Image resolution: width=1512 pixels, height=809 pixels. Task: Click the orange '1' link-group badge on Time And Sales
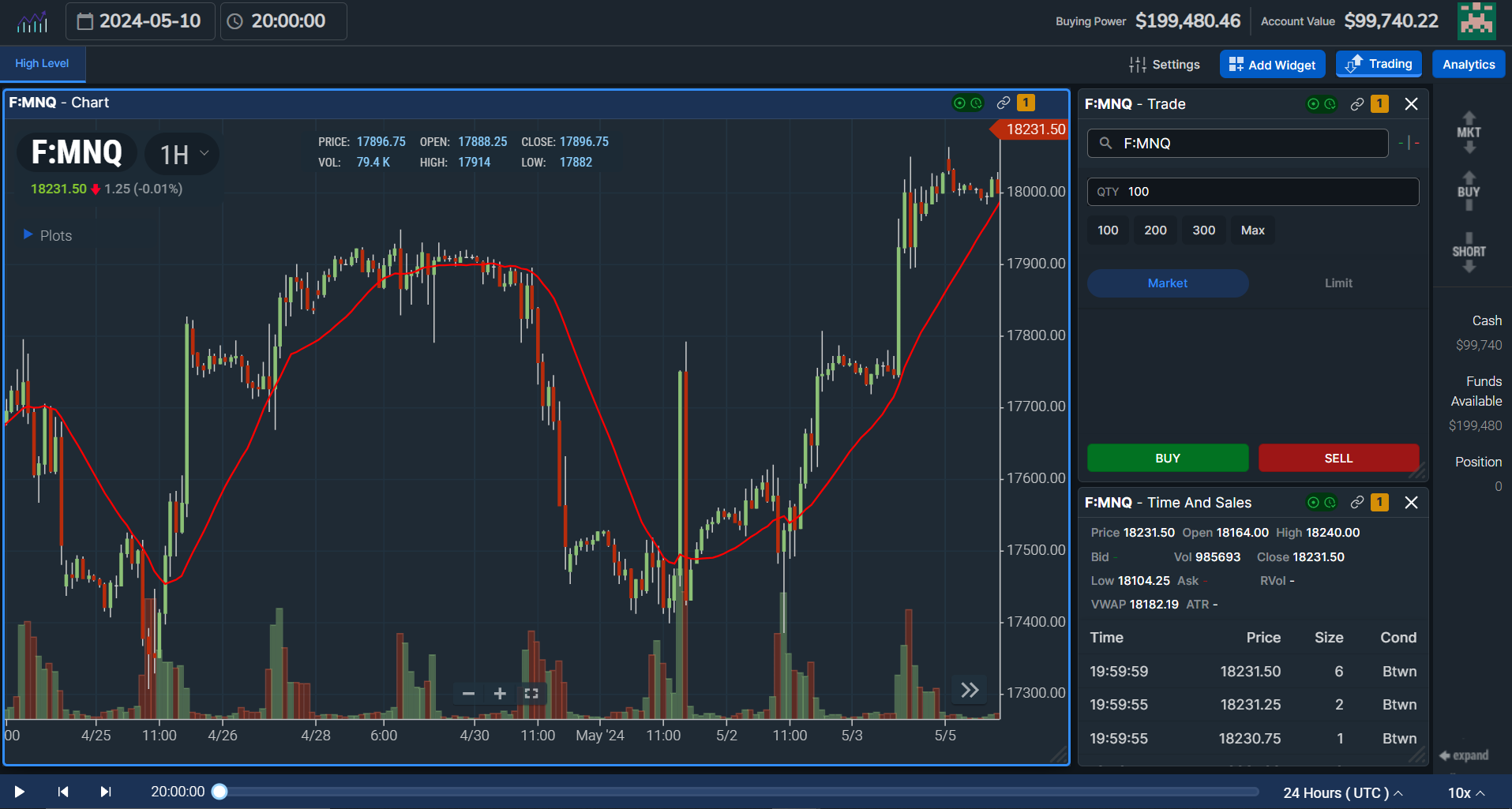1379,502
